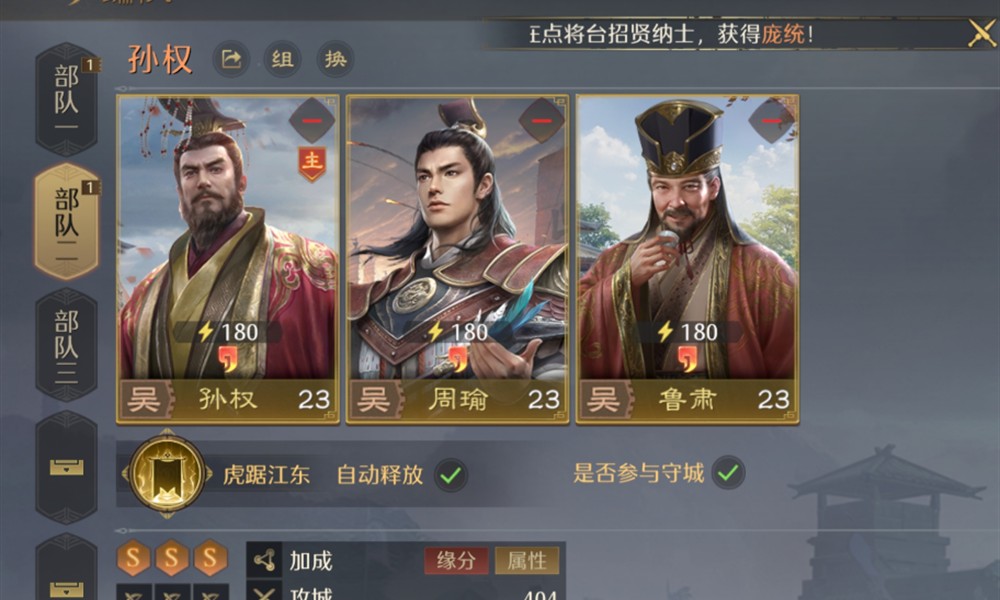Unlock the fourth locked troop slot
This screenshot has width=1000, height=600.
click(66, 467)
